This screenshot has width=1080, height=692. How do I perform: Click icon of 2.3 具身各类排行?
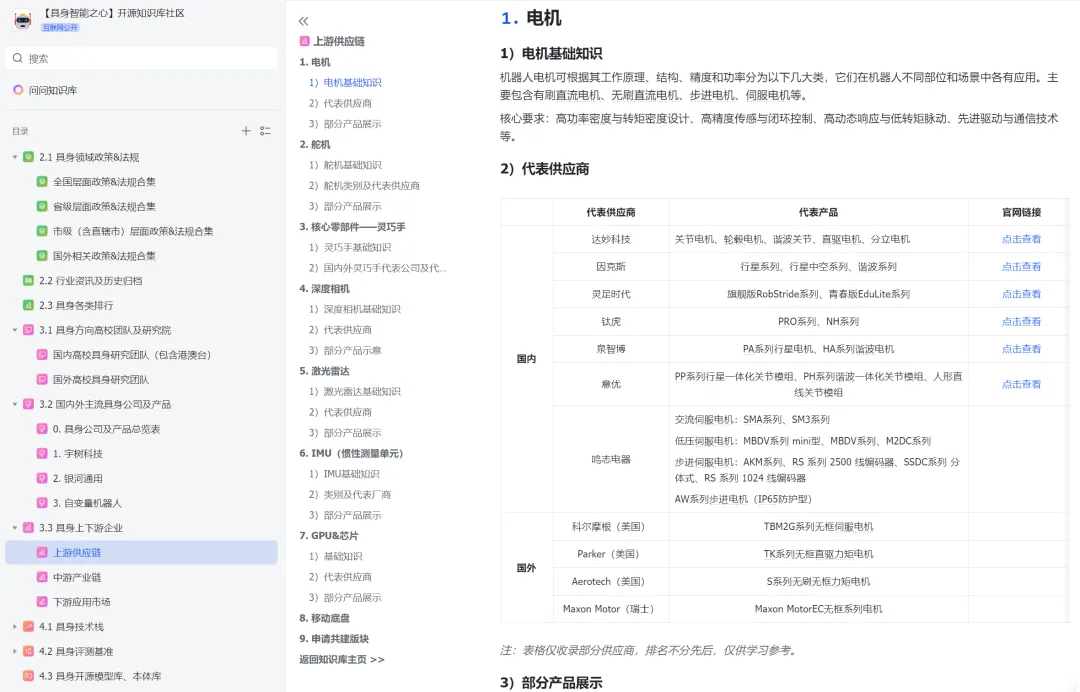click(x=28, y=305)
